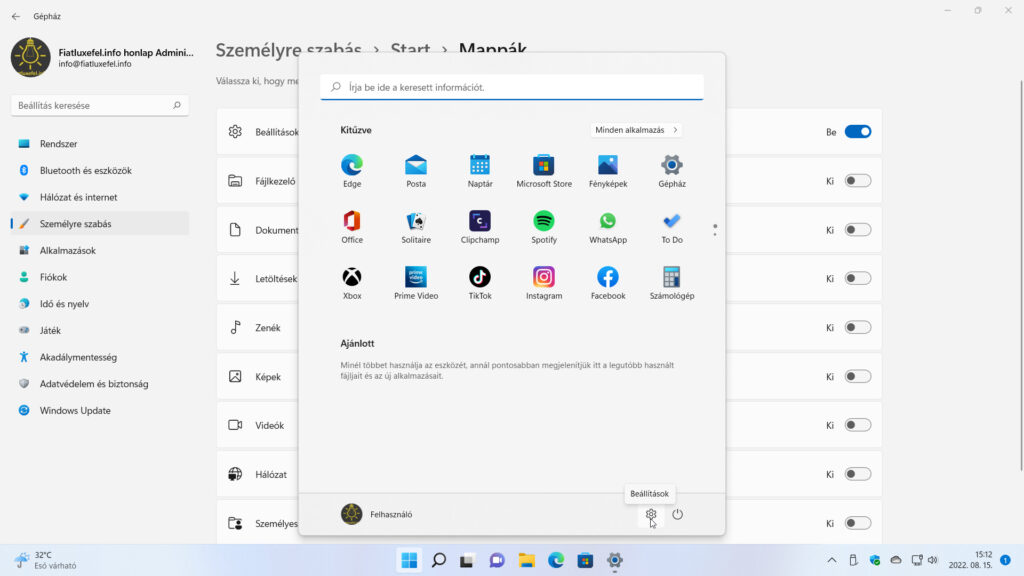This screenshot has width=1024, height=576.
Task: Open Spotify from Start menu
Action: point(543,227)
